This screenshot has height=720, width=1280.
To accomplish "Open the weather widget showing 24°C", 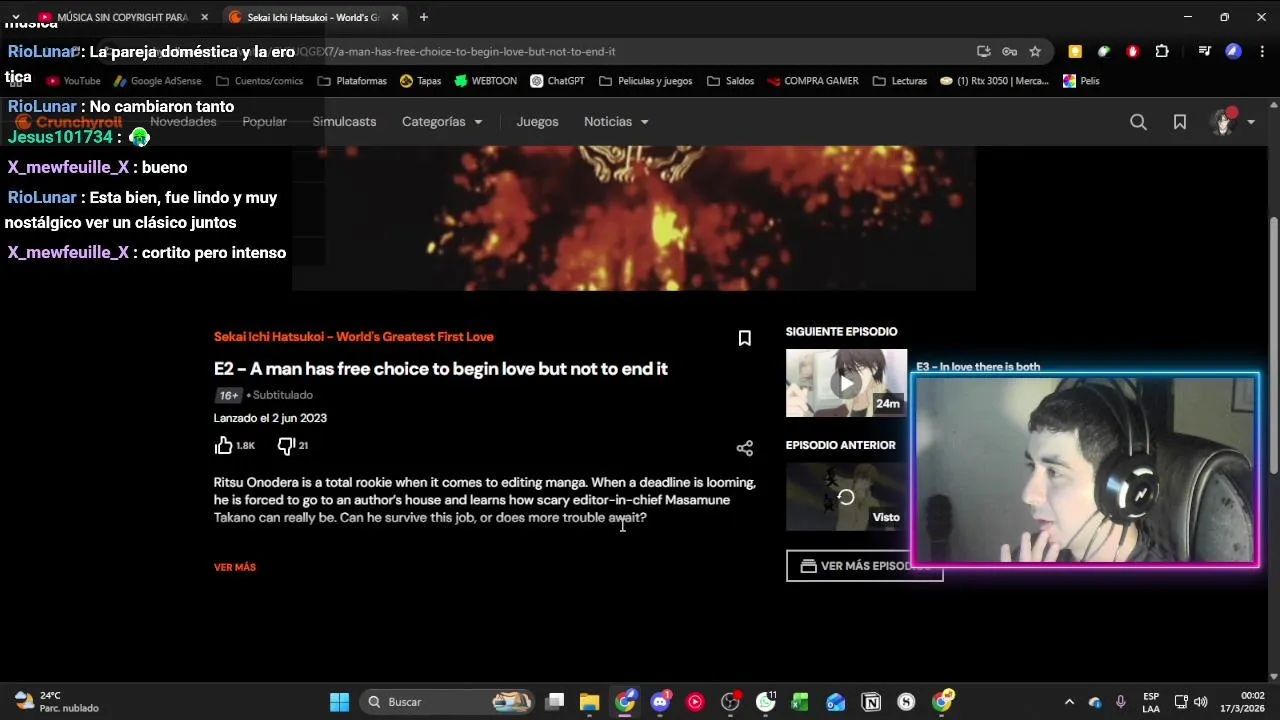I will click(x=58, y=702).
